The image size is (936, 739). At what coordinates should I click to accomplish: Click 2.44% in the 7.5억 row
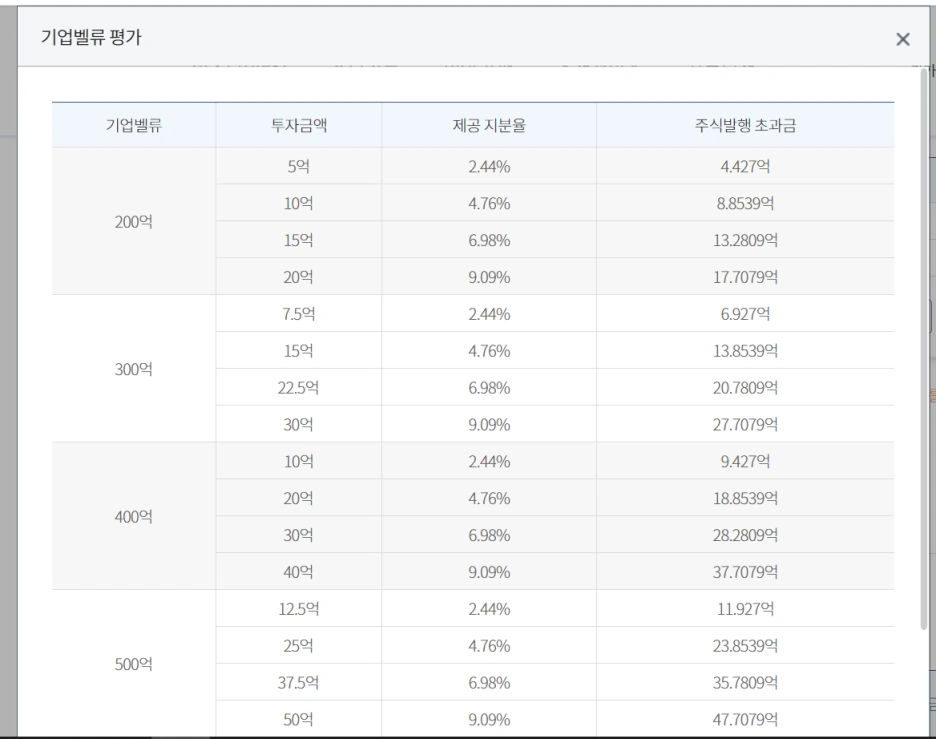click(x=489, y=313)
